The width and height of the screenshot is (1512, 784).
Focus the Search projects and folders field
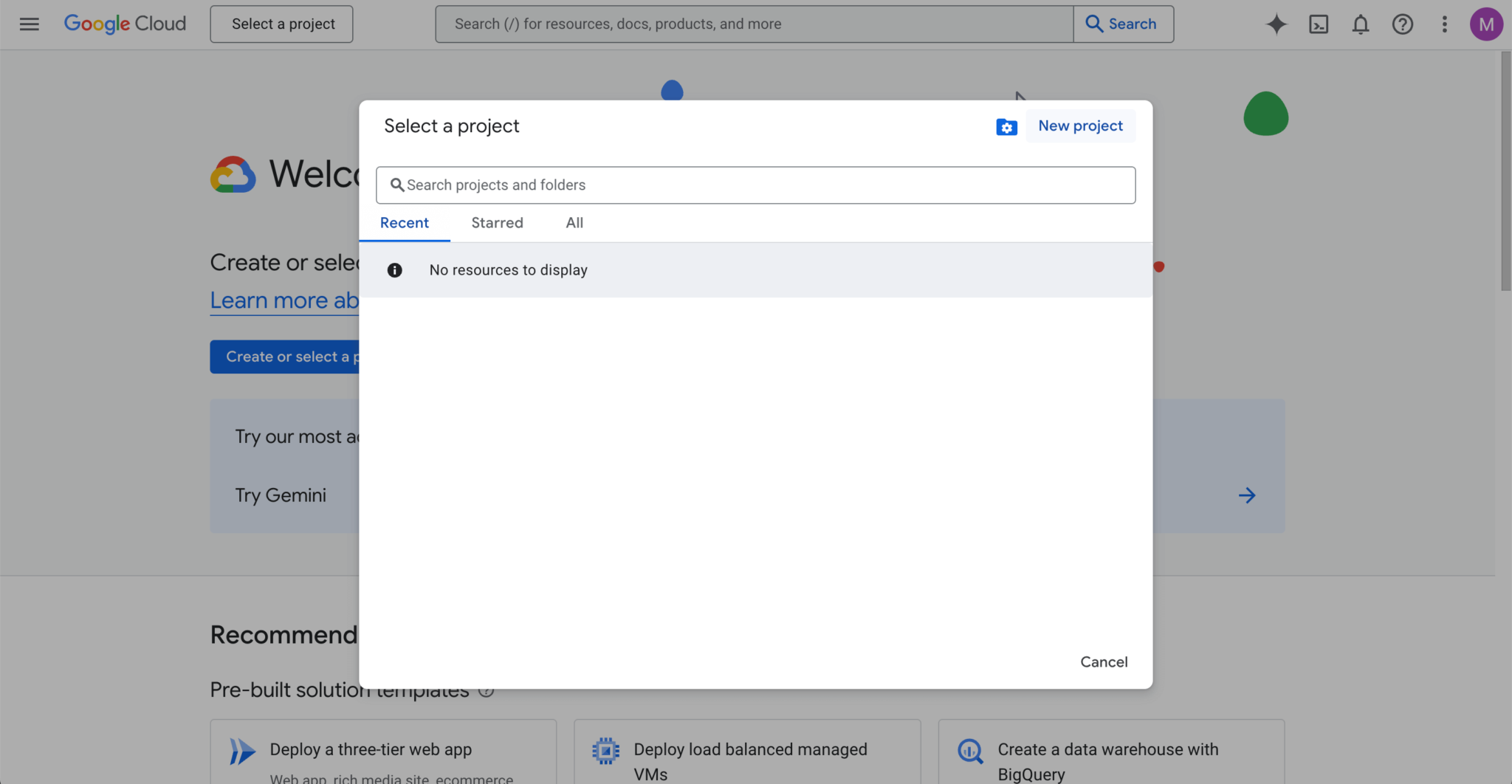click(755, 185)
